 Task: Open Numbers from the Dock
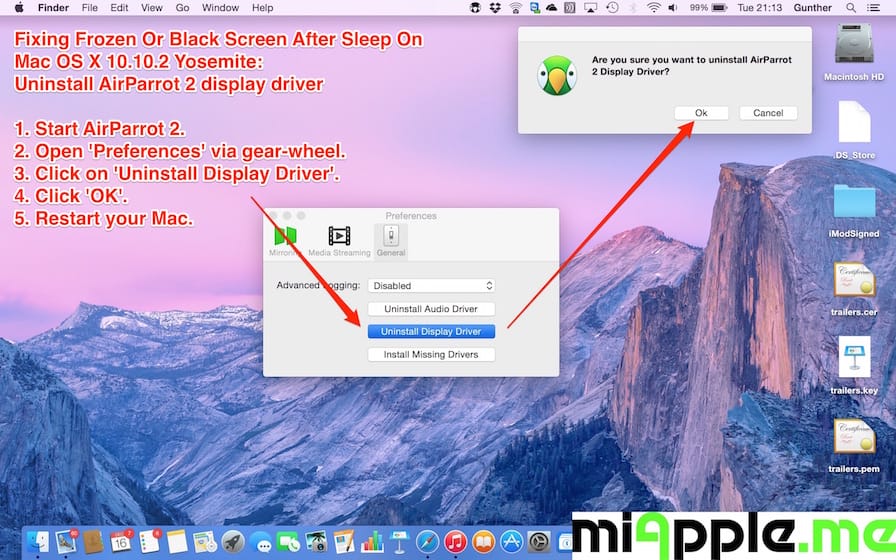pyautogui.click(x=373, y=542)
